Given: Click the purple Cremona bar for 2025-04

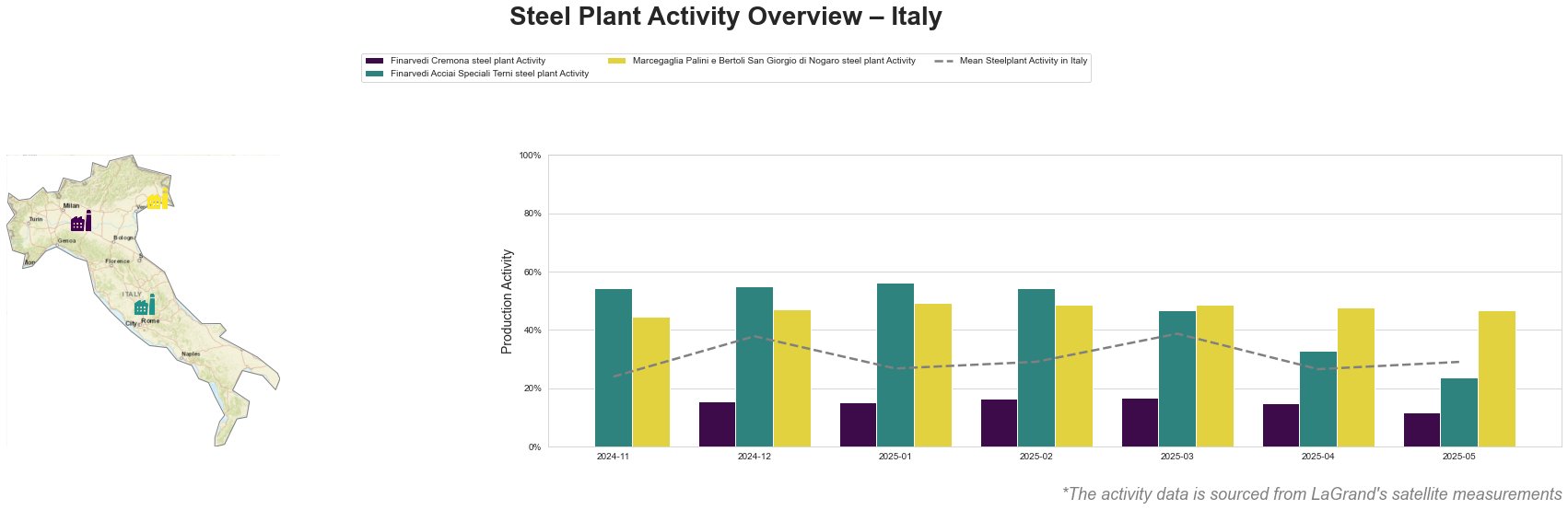Looking at the screenshot, I should tap(1281, 425).
